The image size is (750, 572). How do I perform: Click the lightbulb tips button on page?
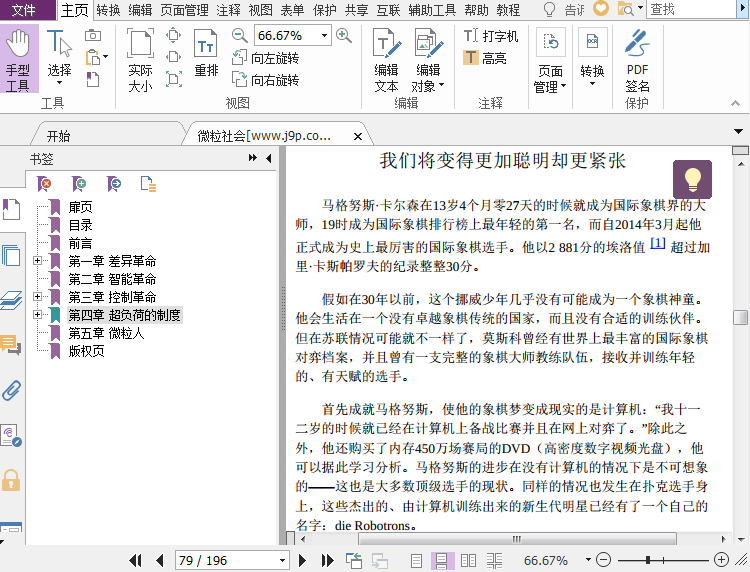pos(692,179)
